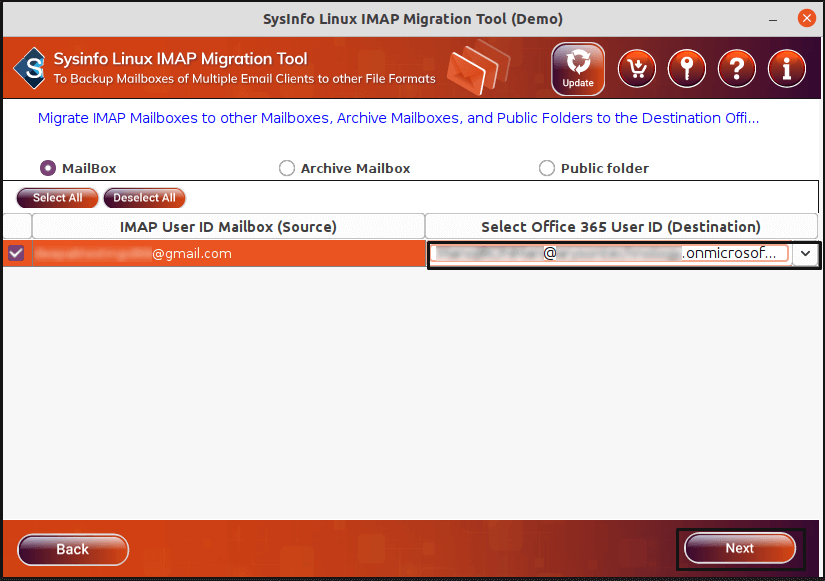
Task: Click the Next button
Action: click(740, 548)
